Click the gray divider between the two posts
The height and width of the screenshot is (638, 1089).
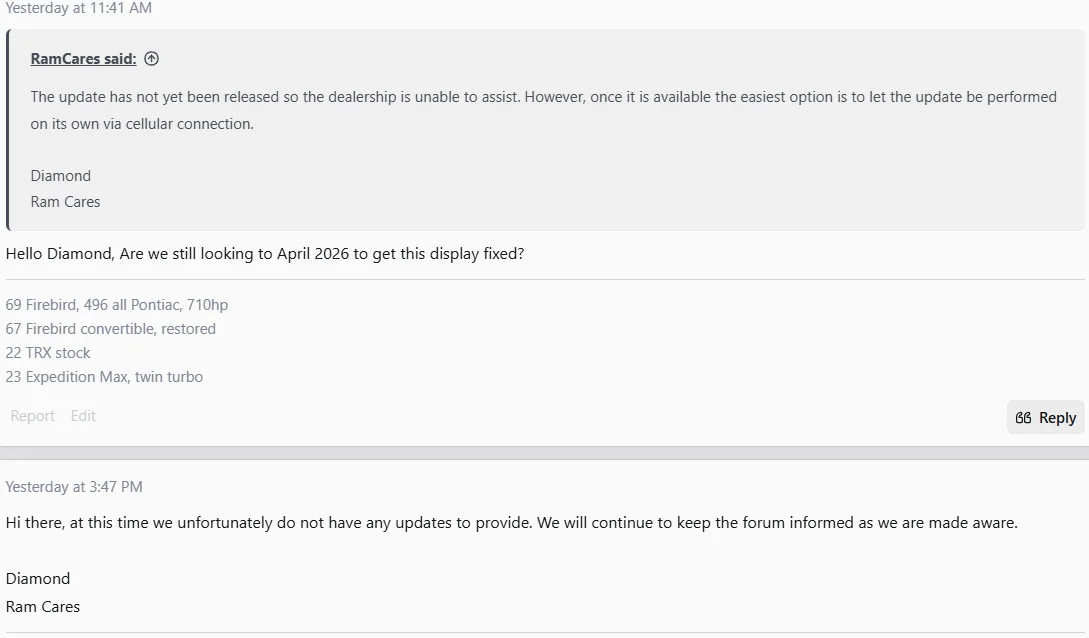(x=544, y=453)
